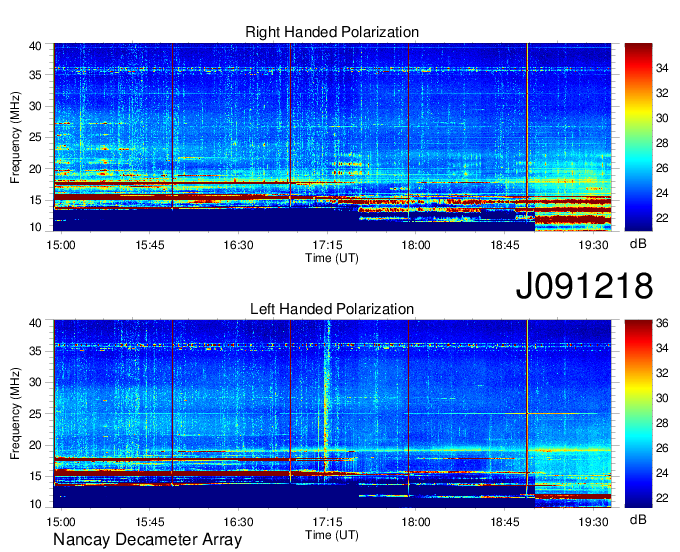The height and width of the screenshot is (552, 680).
Task: Select the J091218 observation label
Action: (x=584, y=286)
